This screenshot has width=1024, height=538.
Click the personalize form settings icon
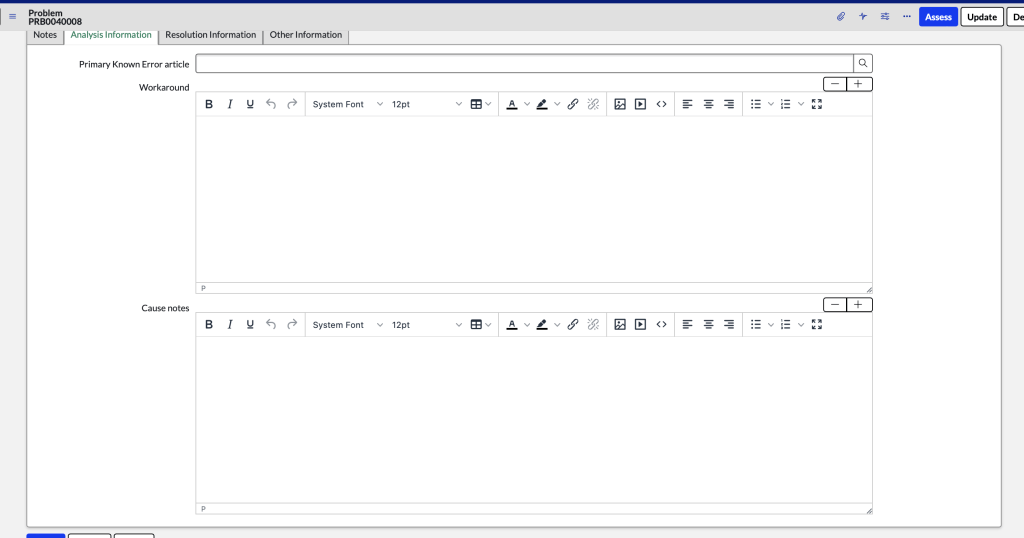[885, 17]
